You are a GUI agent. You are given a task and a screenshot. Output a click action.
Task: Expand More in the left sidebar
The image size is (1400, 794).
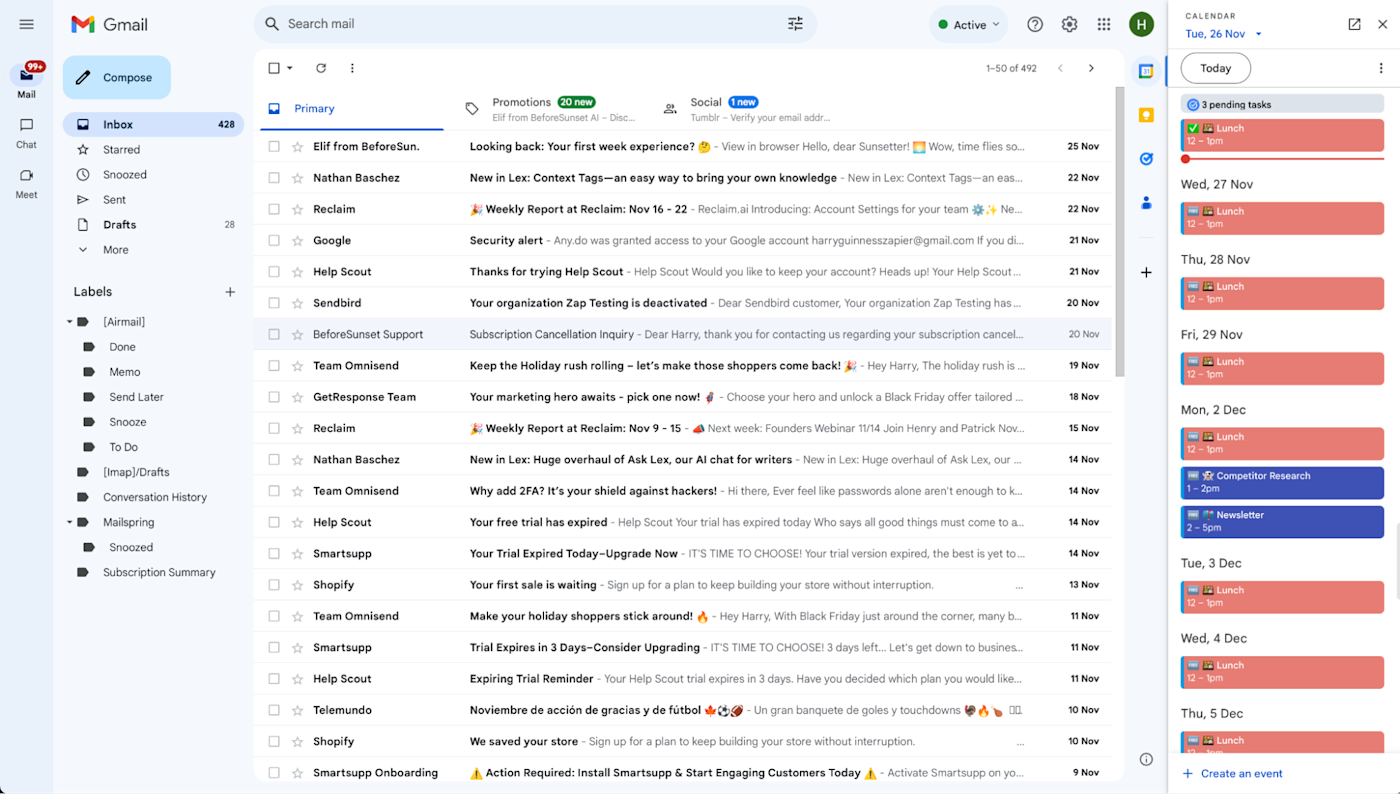116,250
